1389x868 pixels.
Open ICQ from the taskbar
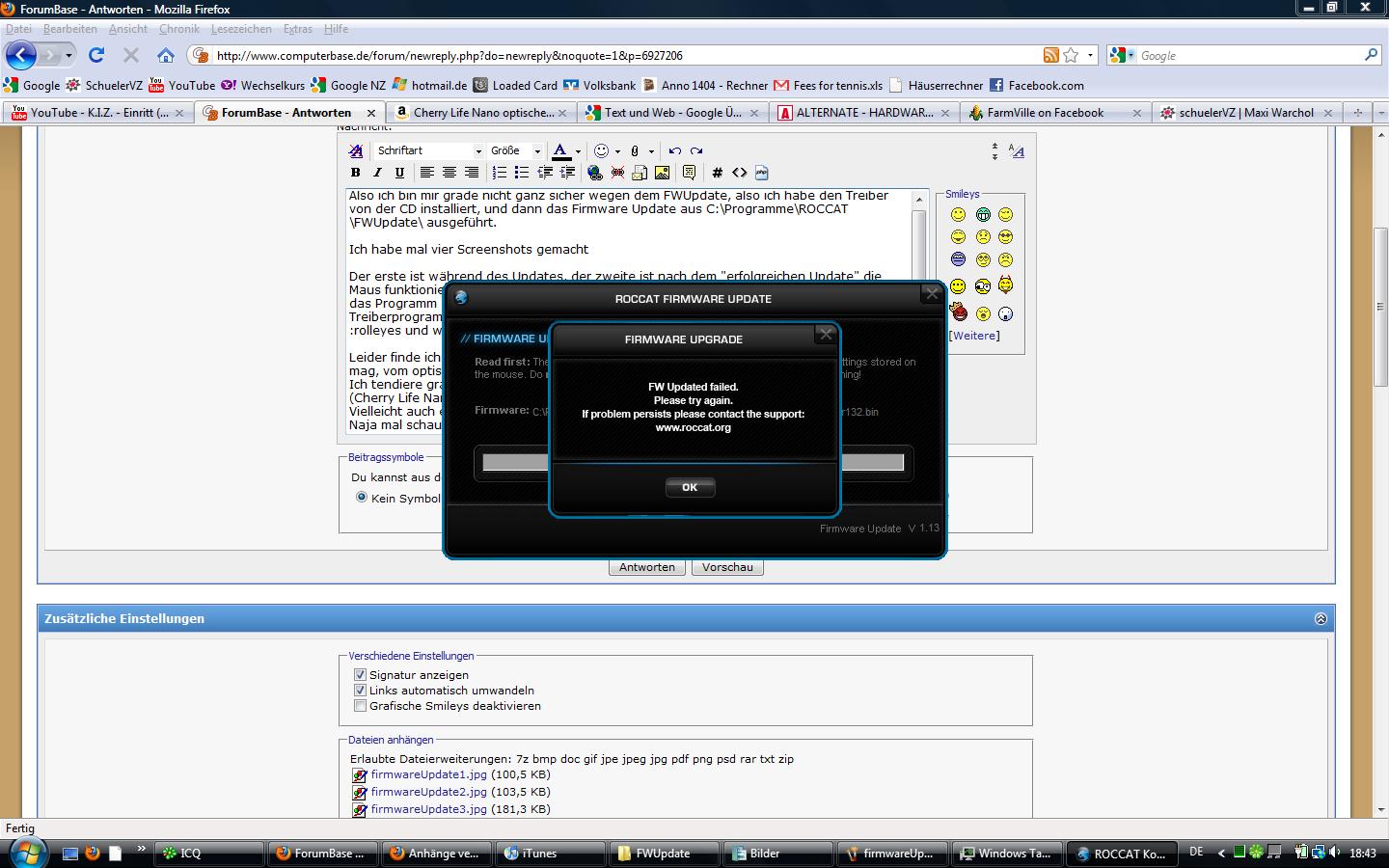coord(208,854)
